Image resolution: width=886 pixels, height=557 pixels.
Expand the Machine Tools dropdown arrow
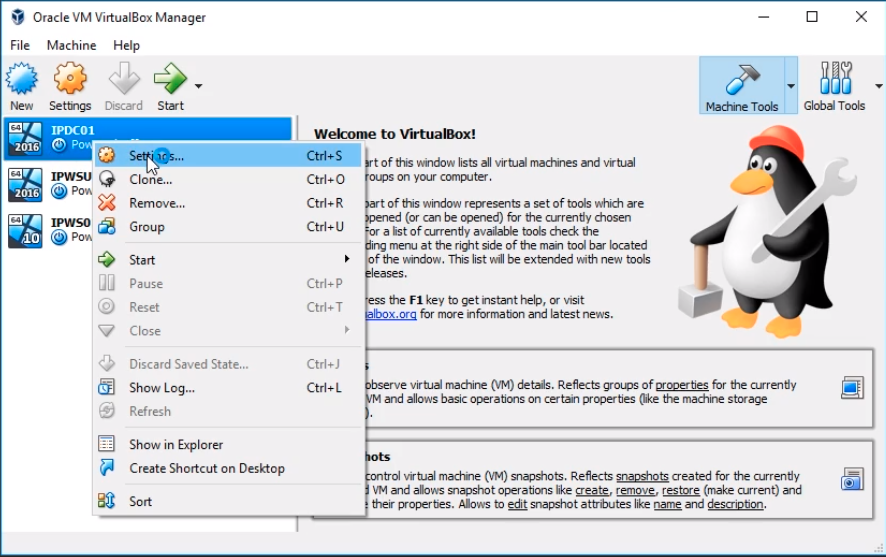(791, 86)
